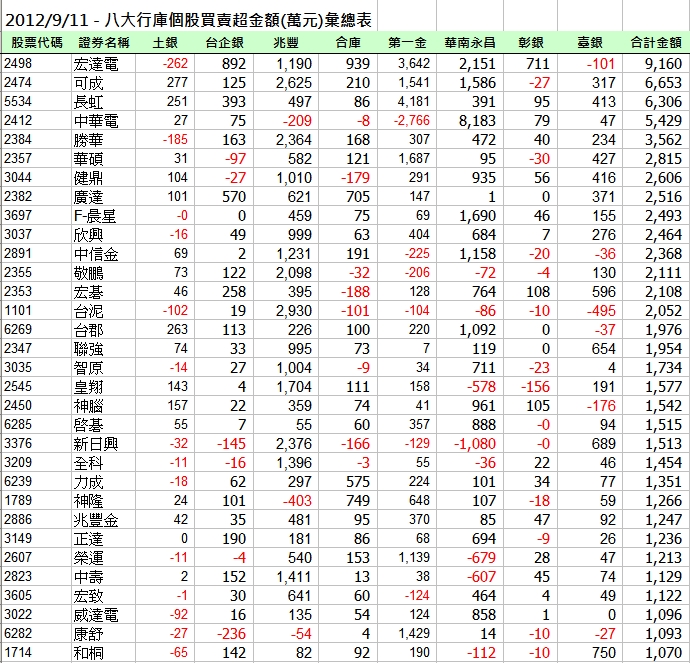
Task: Select the 彰銀 column header
Action: 531,43
